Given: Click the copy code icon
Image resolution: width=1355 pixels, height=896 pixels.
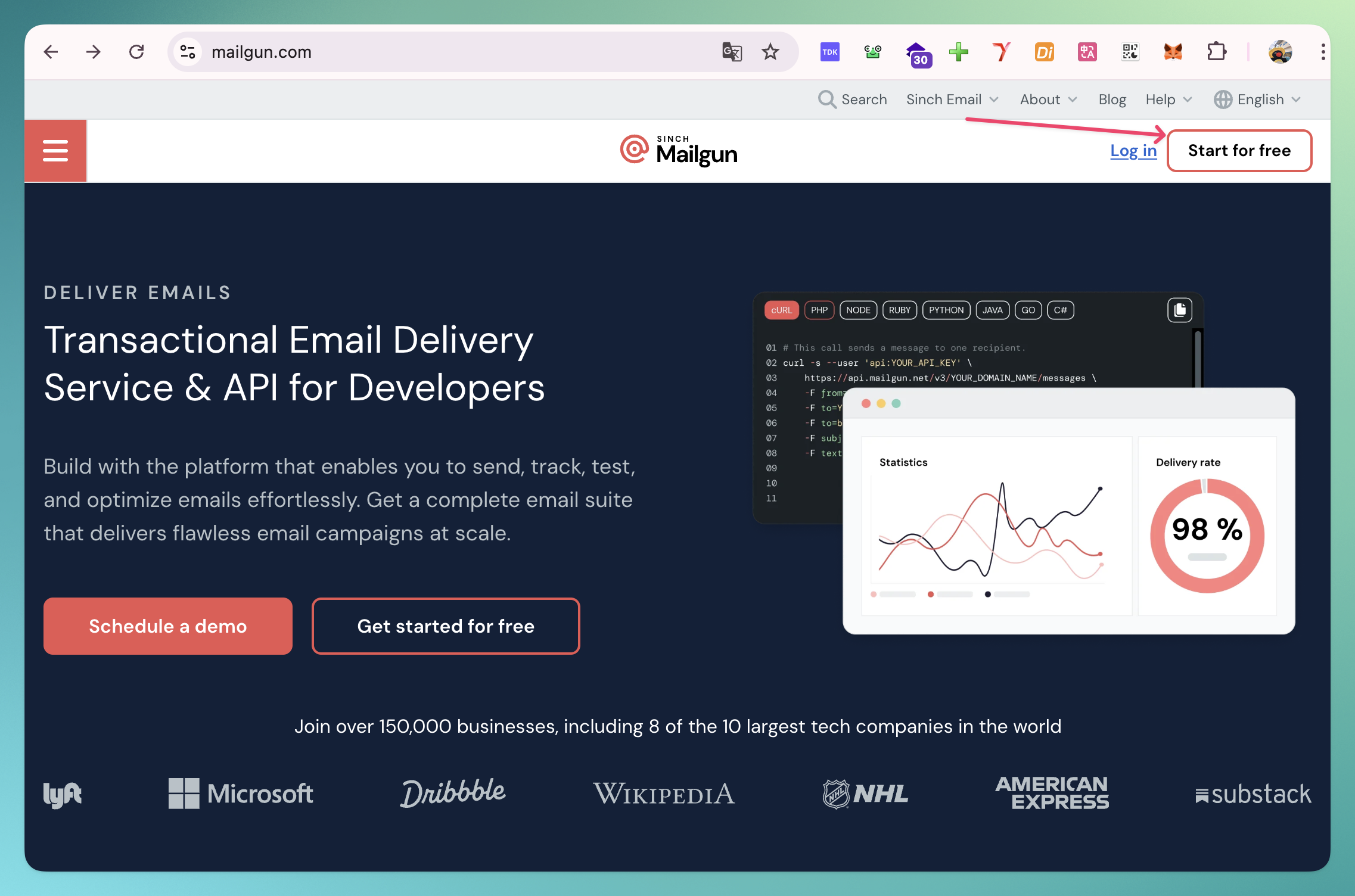Looking at the screenshot, I should pyautogui.click(x=1179, y=310).
